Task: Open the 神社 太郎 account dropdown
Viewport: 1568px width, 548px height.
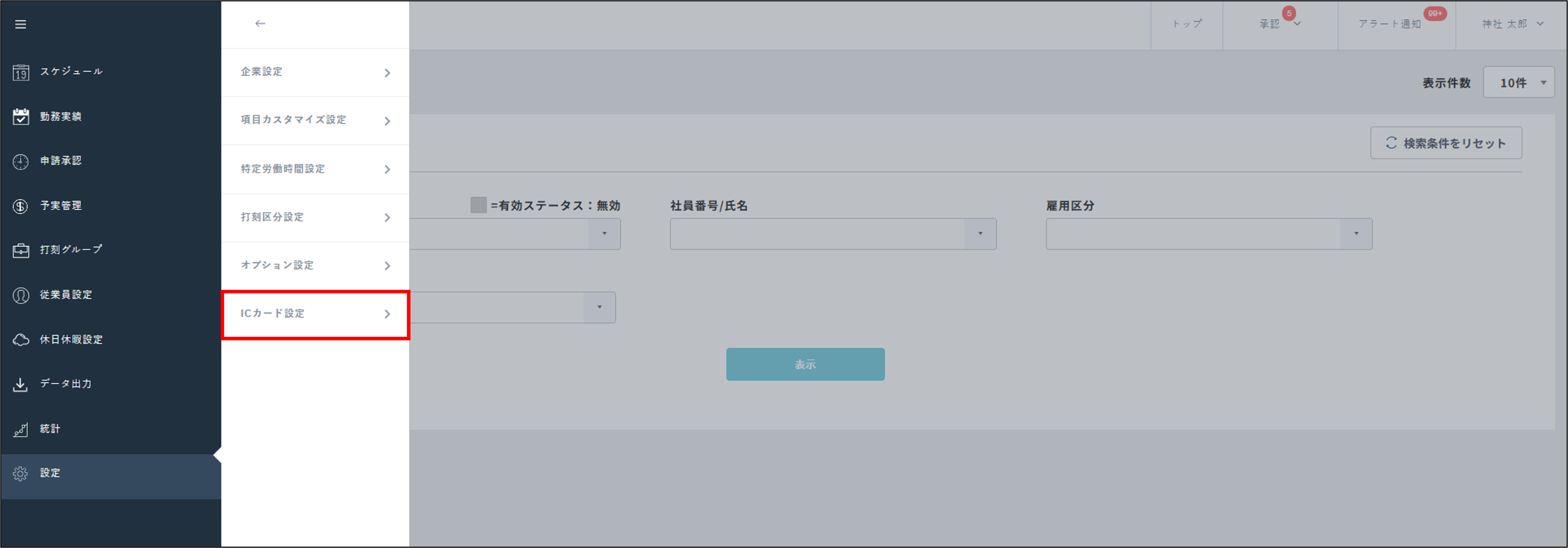Action: coord(1511,24)
